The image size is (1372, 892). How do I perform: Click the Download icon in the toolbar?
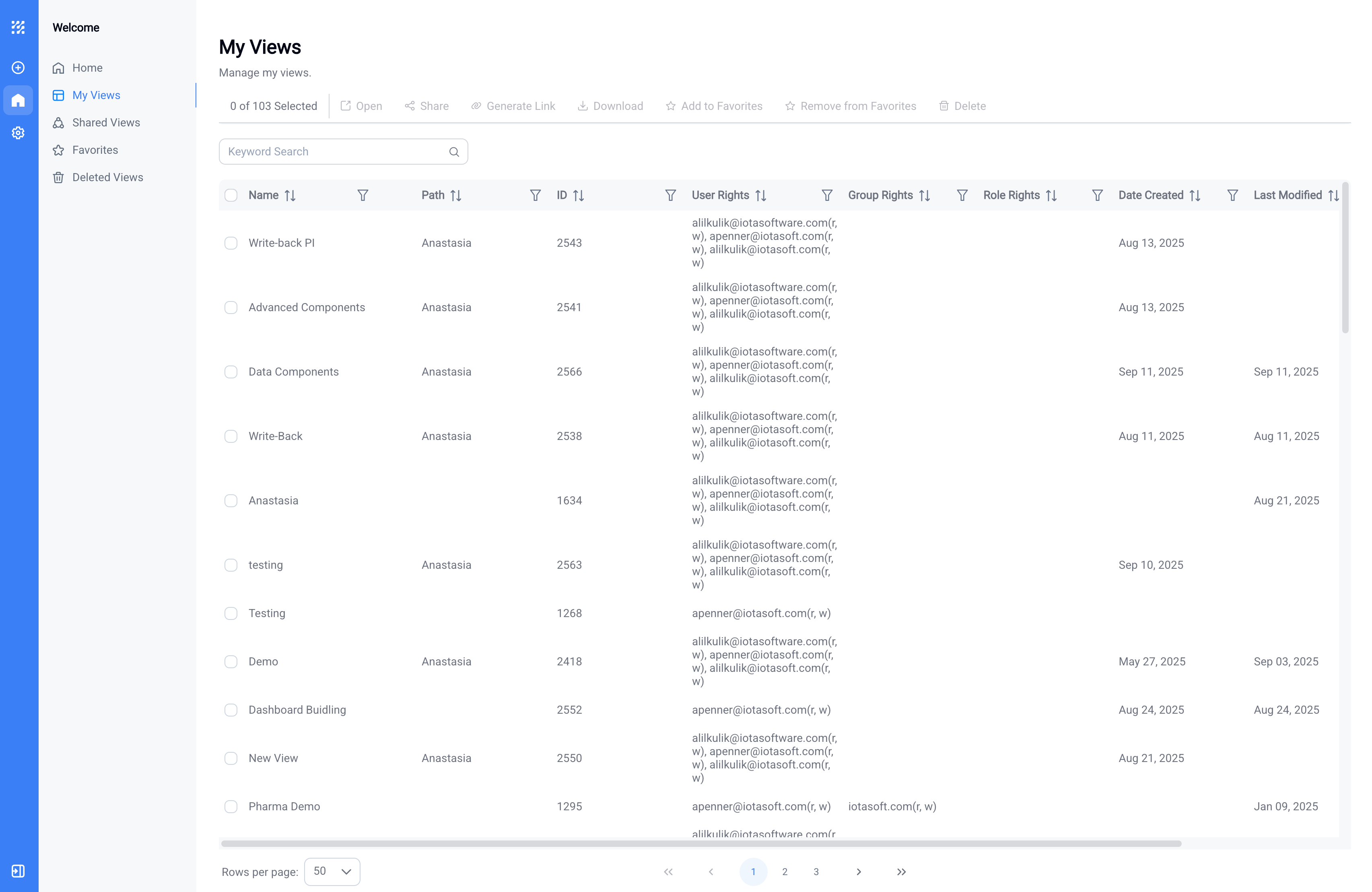point(584,105)
